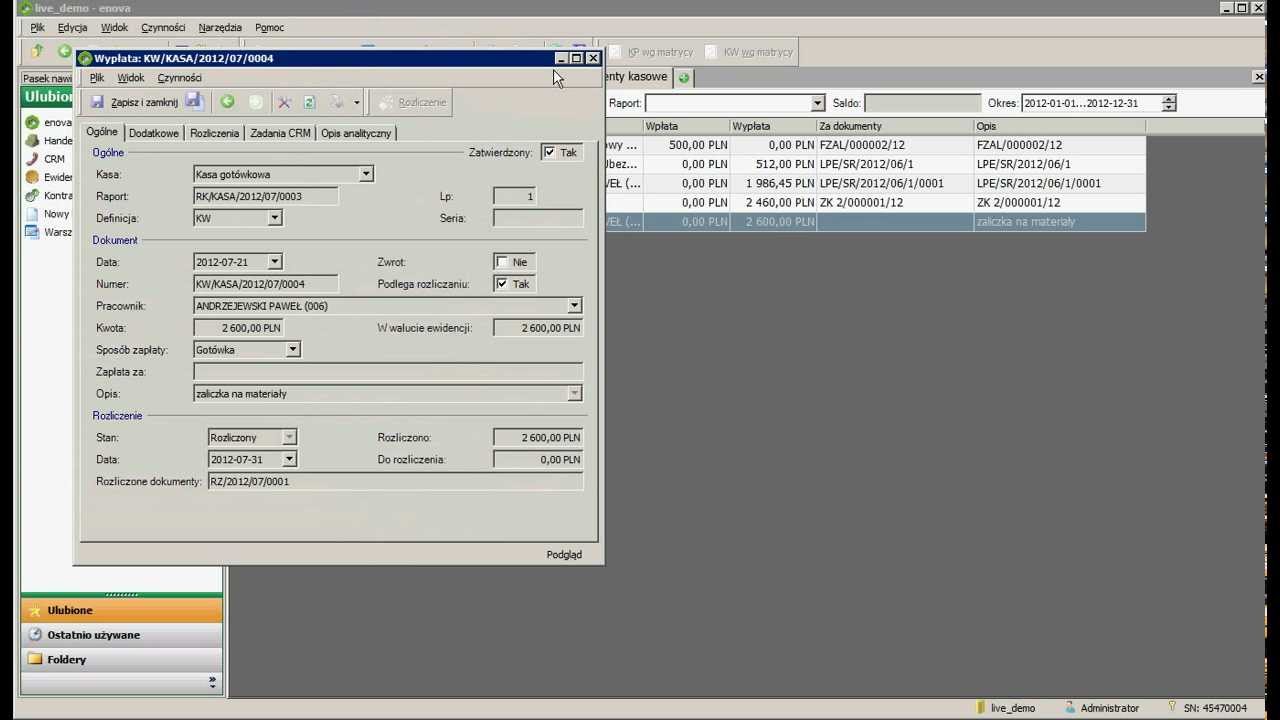Image resolution: width=1280 pixels, height=720 pixels.
Task: Expand the Kasa gotówkowa dropdown
Action: (x=366, y=174)
